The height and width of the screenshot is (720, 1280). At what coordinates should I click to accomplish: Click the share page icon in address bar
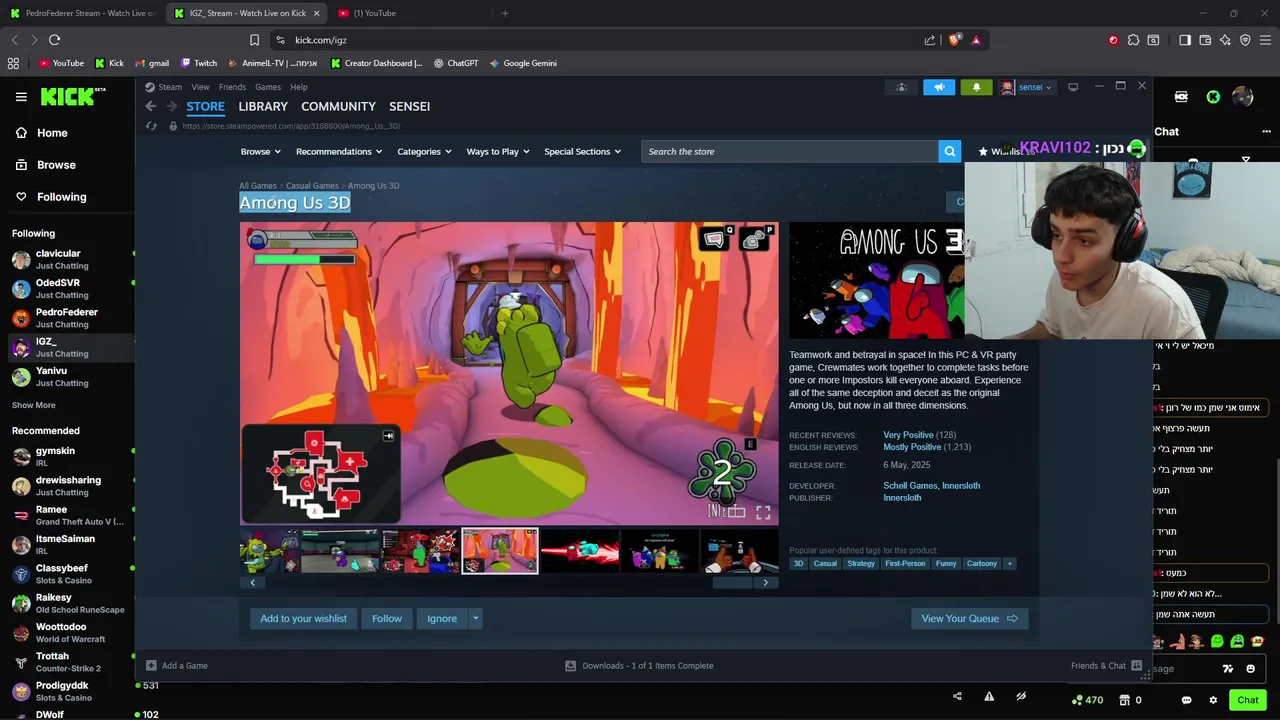(930, 40)
